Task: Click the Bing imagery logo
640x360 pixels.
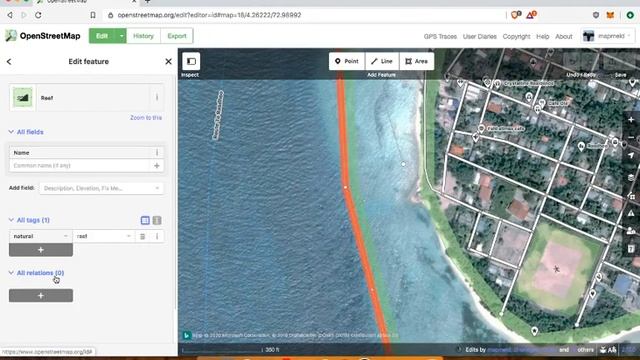Action: point(186,335)
